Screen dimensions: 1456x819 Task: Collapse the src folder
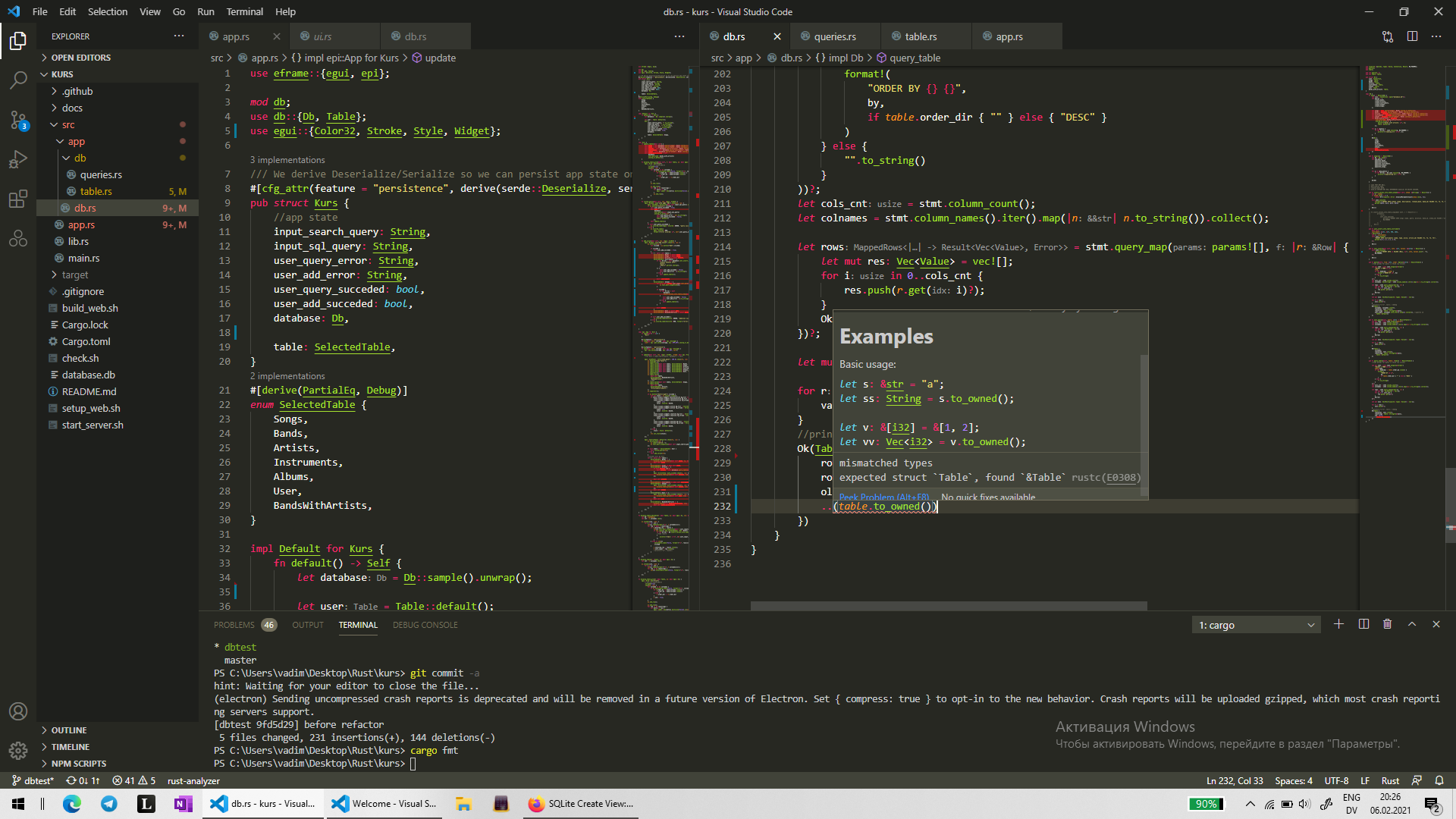tap(118, 124)
